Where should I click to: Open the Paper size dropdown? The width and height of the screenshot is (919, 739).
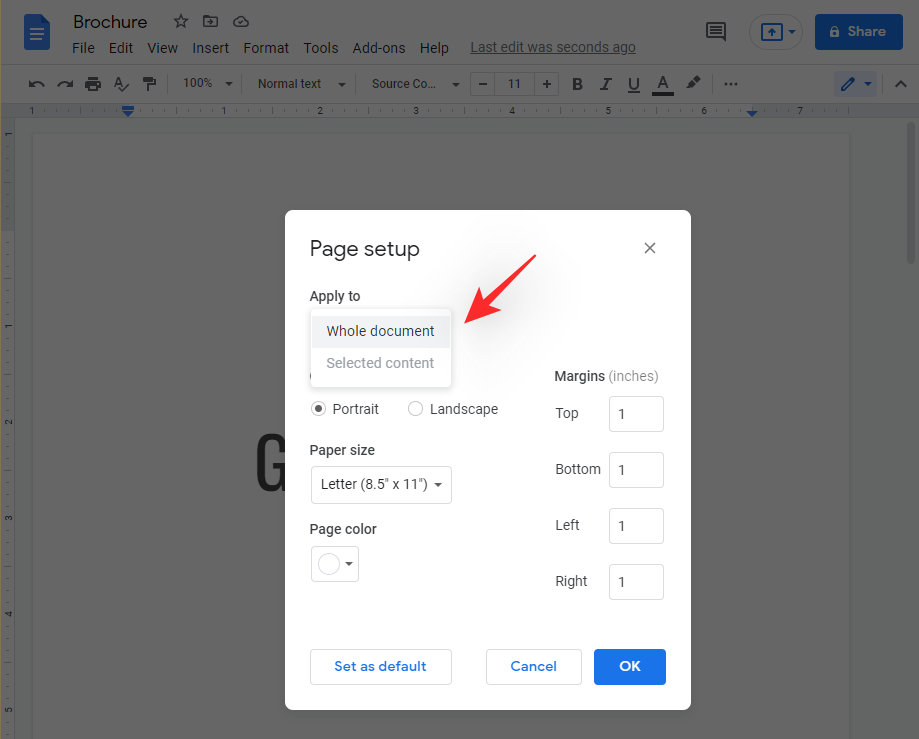click(x=381, y=484)
